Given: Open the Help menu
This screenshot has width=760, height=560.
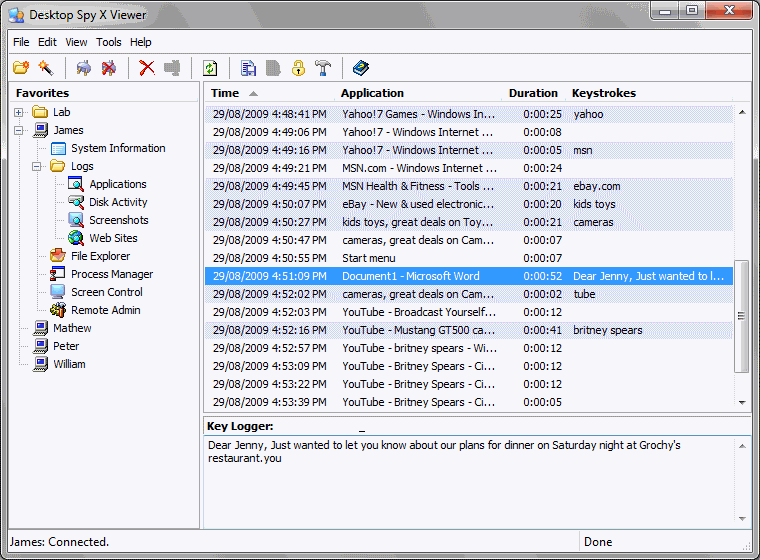Looking at the screenshot, I should point(141,42).
